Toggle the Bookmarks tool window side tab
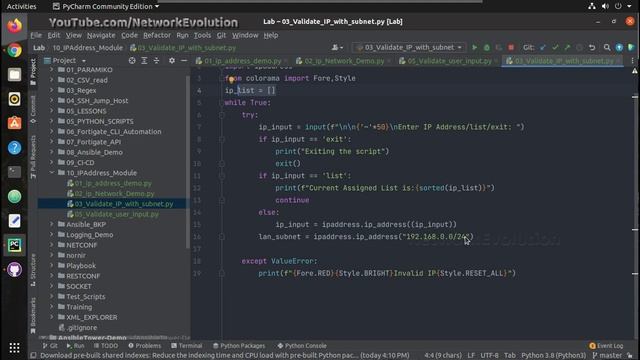The width and height of the screenshot is (640, 360). coord(33,315)
